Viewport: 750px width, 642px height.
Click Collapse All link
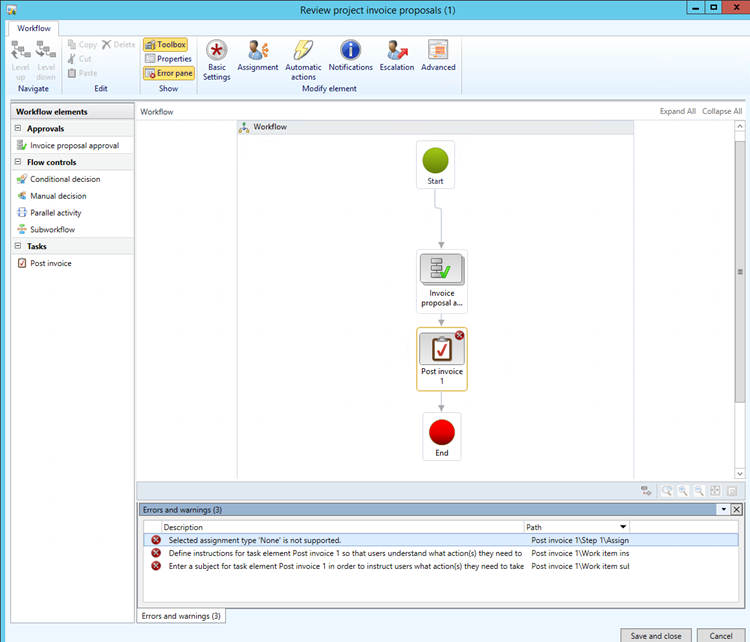point(722,112)
